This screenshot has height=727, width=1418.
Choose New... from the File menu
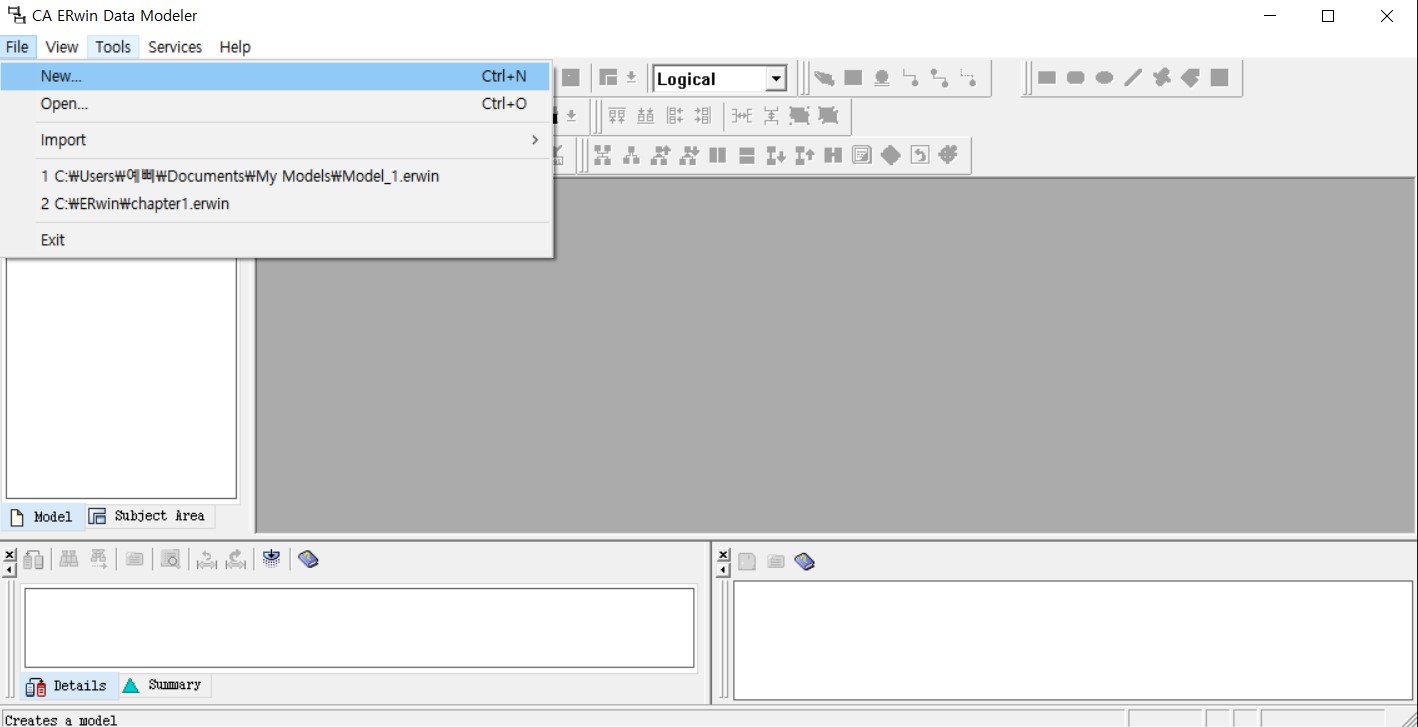point(275,76)
